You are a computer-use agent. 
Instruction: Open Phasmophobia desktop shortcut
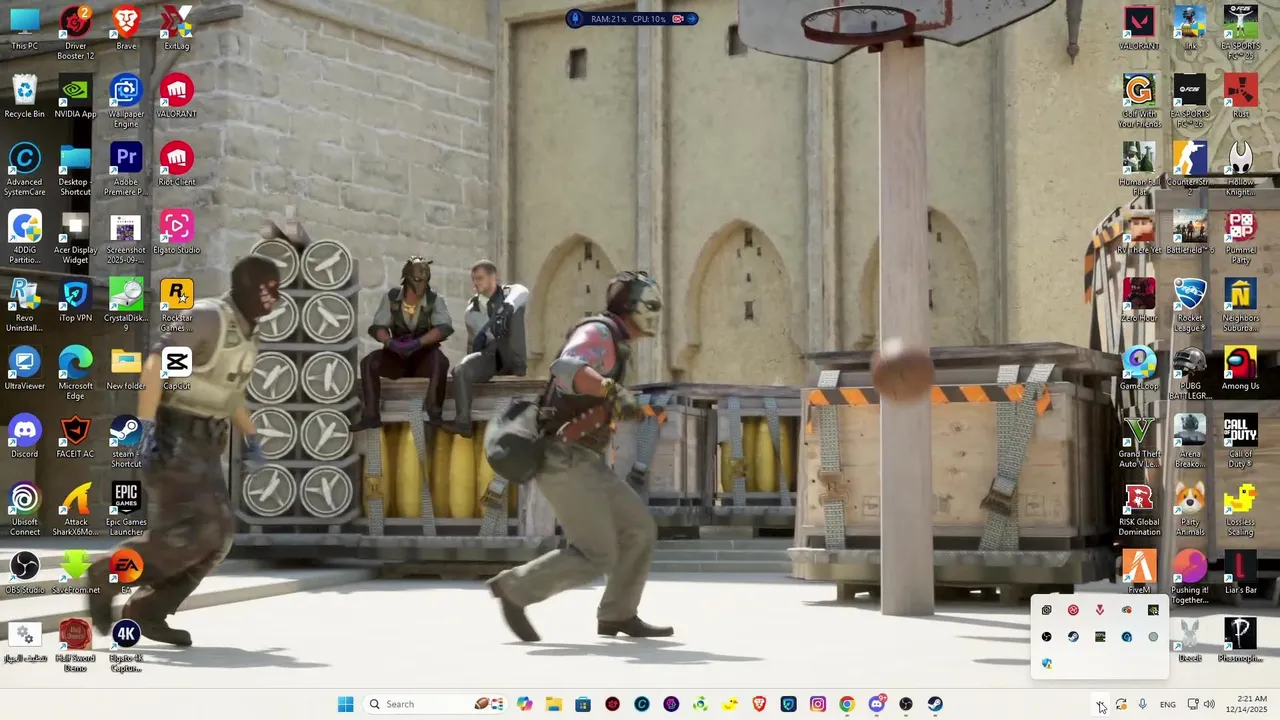[x=1240, y=640]
